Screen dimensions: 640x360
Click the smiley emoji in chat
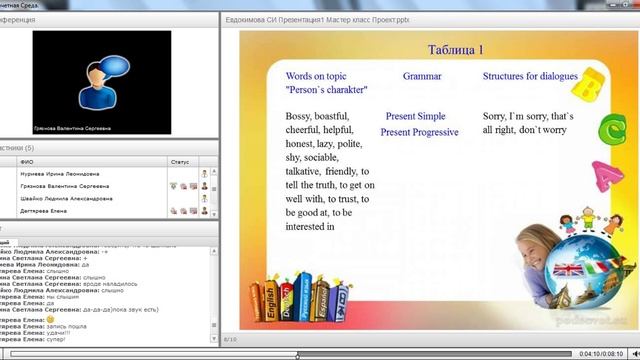(x=50, y=319)
